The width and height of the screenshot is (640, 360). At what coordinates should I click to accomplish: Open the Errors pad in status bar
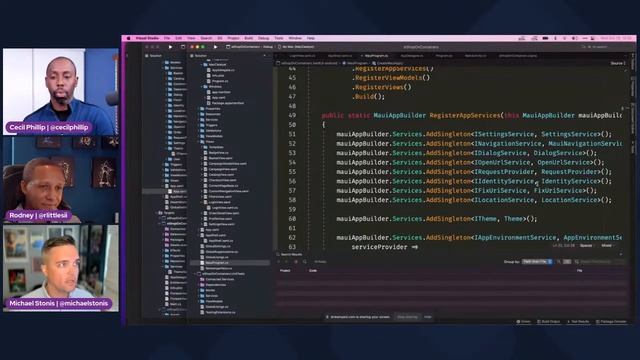[x=524, y=322]
